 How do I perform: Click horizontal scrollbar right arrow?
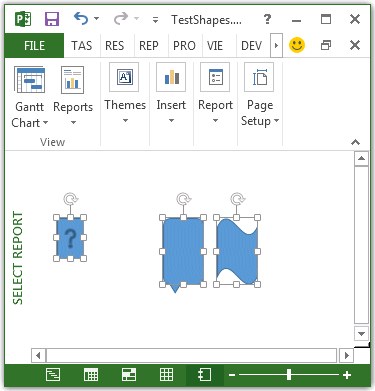pyautogui.click(x=346, y=355)
